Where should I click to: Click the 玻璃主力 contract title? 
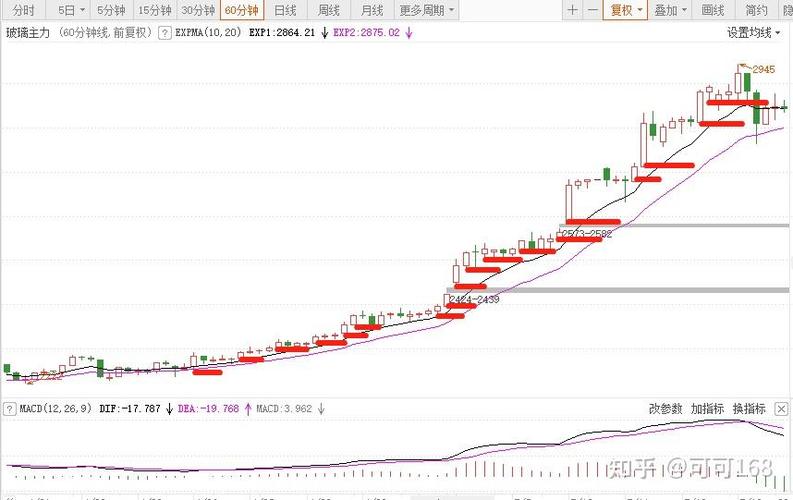[x=28, y=33]
